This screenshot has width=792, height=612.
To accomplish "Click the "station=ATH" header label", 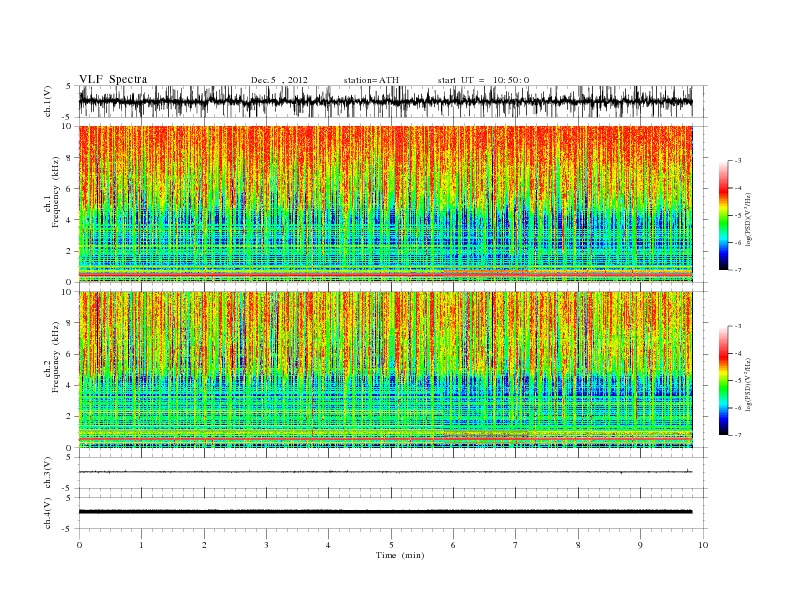I will pyautogui.click(x=371, y=80).
